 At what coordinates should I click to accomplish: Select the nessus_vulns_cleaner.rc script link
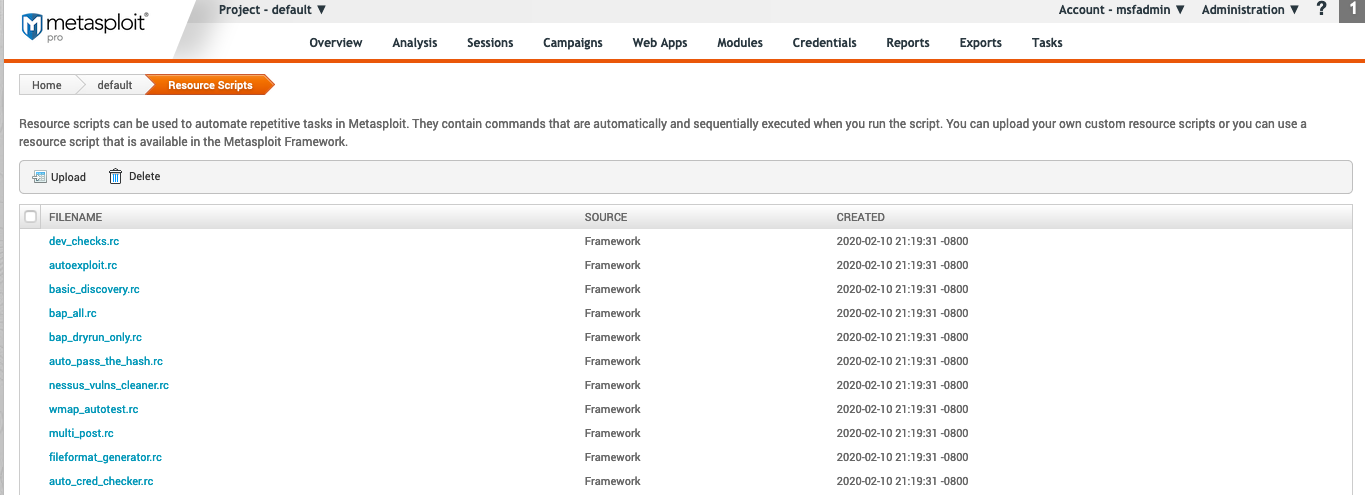point(109,385)
